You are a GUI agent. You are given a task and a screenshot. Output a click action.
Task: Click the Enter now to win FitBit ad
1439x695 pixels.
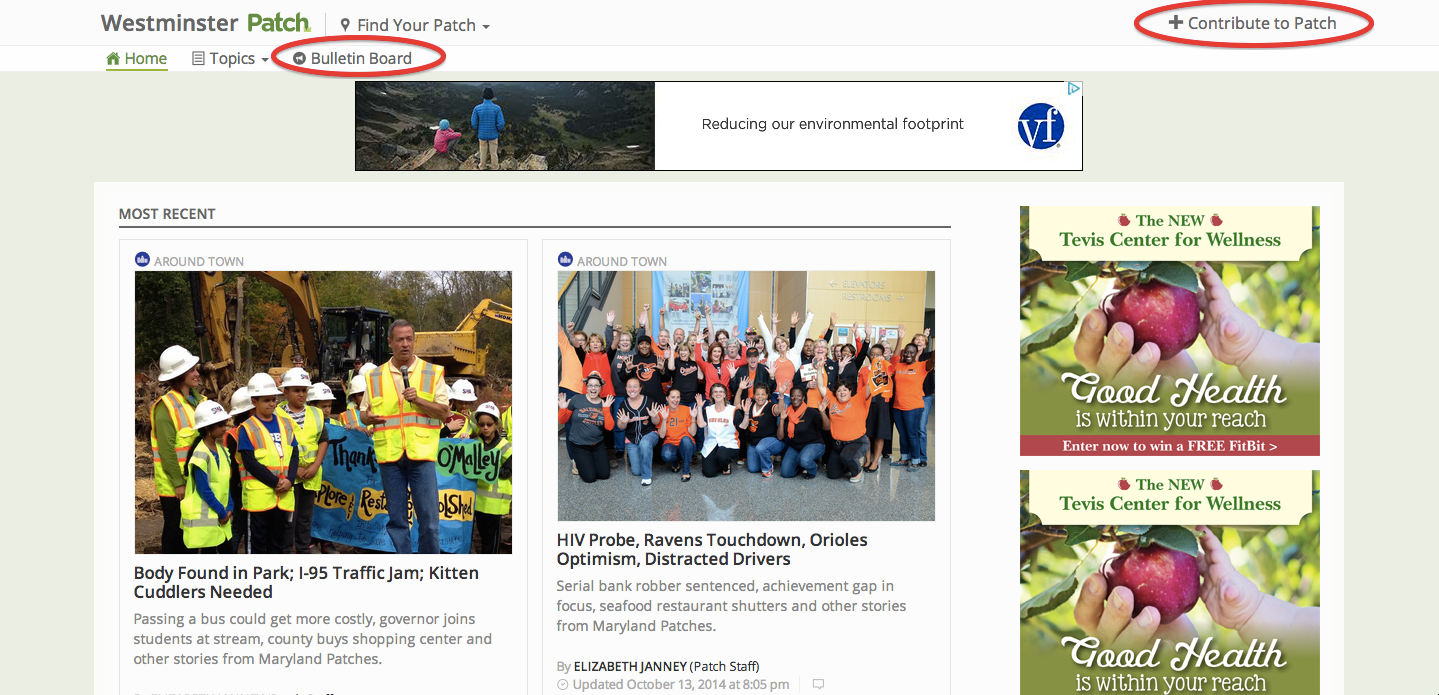click(x=1169, y=446)
